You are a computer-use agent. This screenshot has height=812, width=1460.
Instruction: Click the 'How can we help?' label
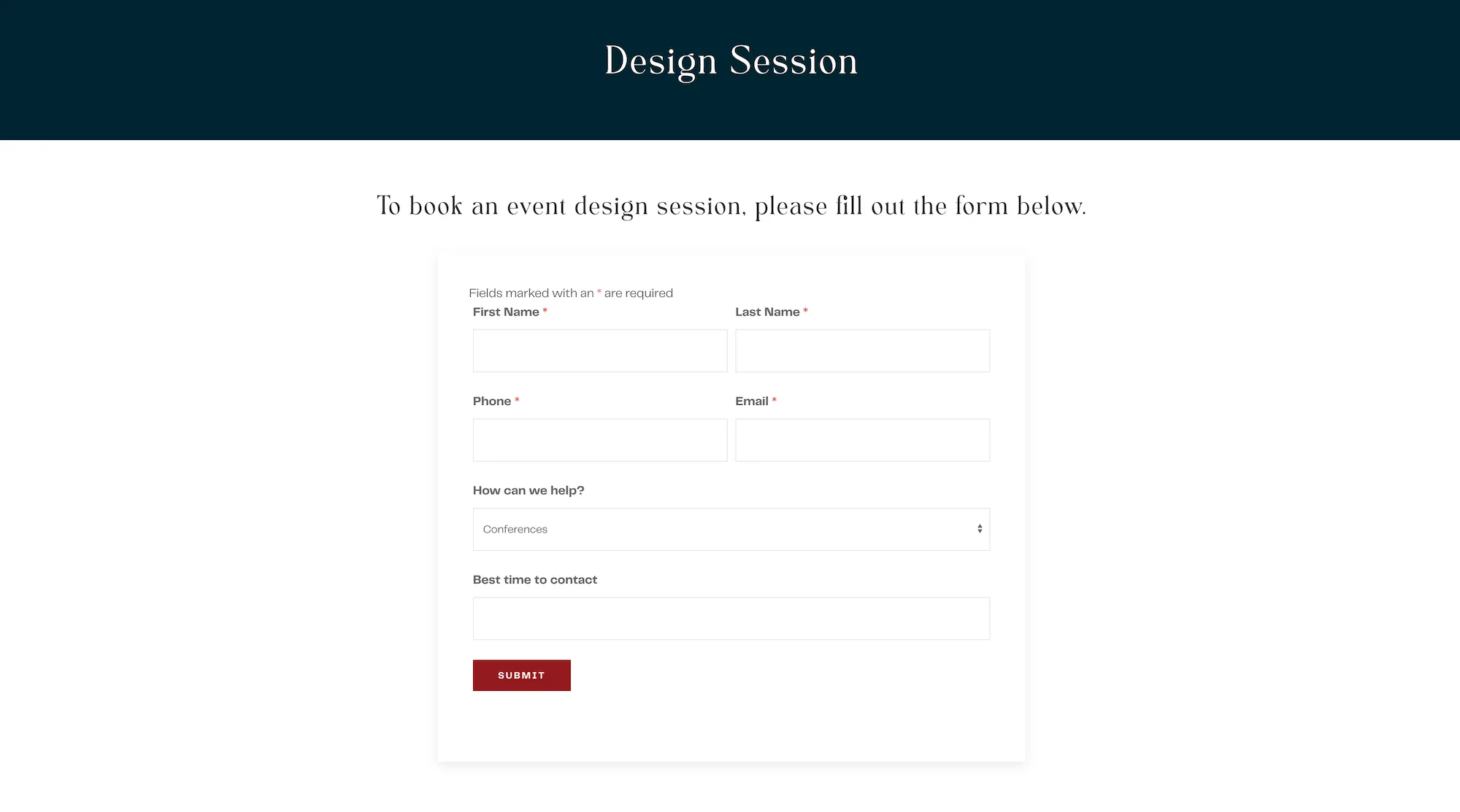click(x=528, y=490)
